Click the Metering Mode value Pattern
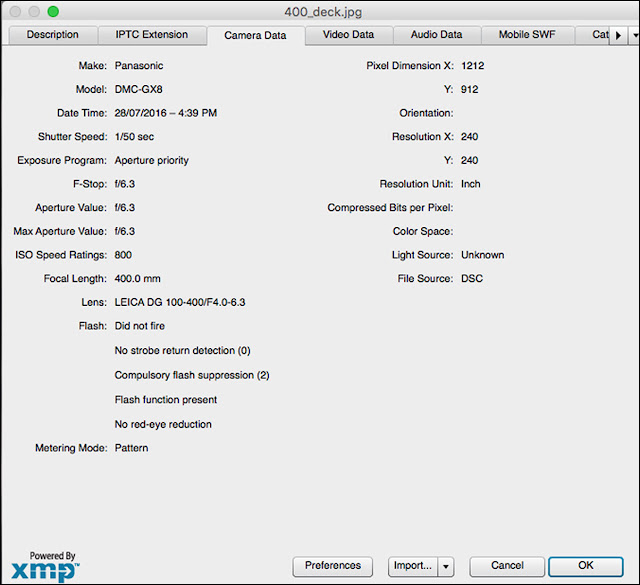The height and width of the screenshot is (585, 640). 131,448
